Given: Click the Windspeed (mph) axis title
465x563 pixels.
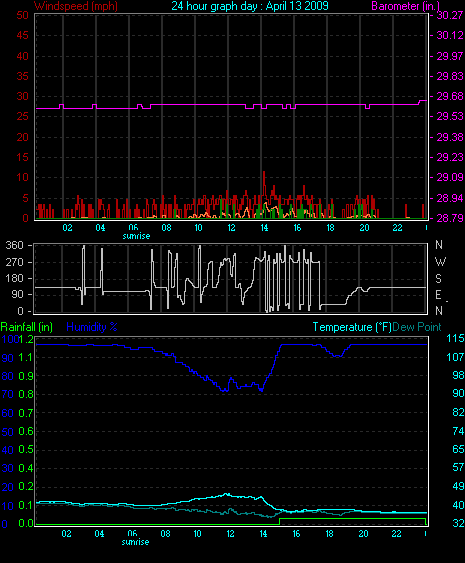Looking at the screenshot, I should coord(76,6).
